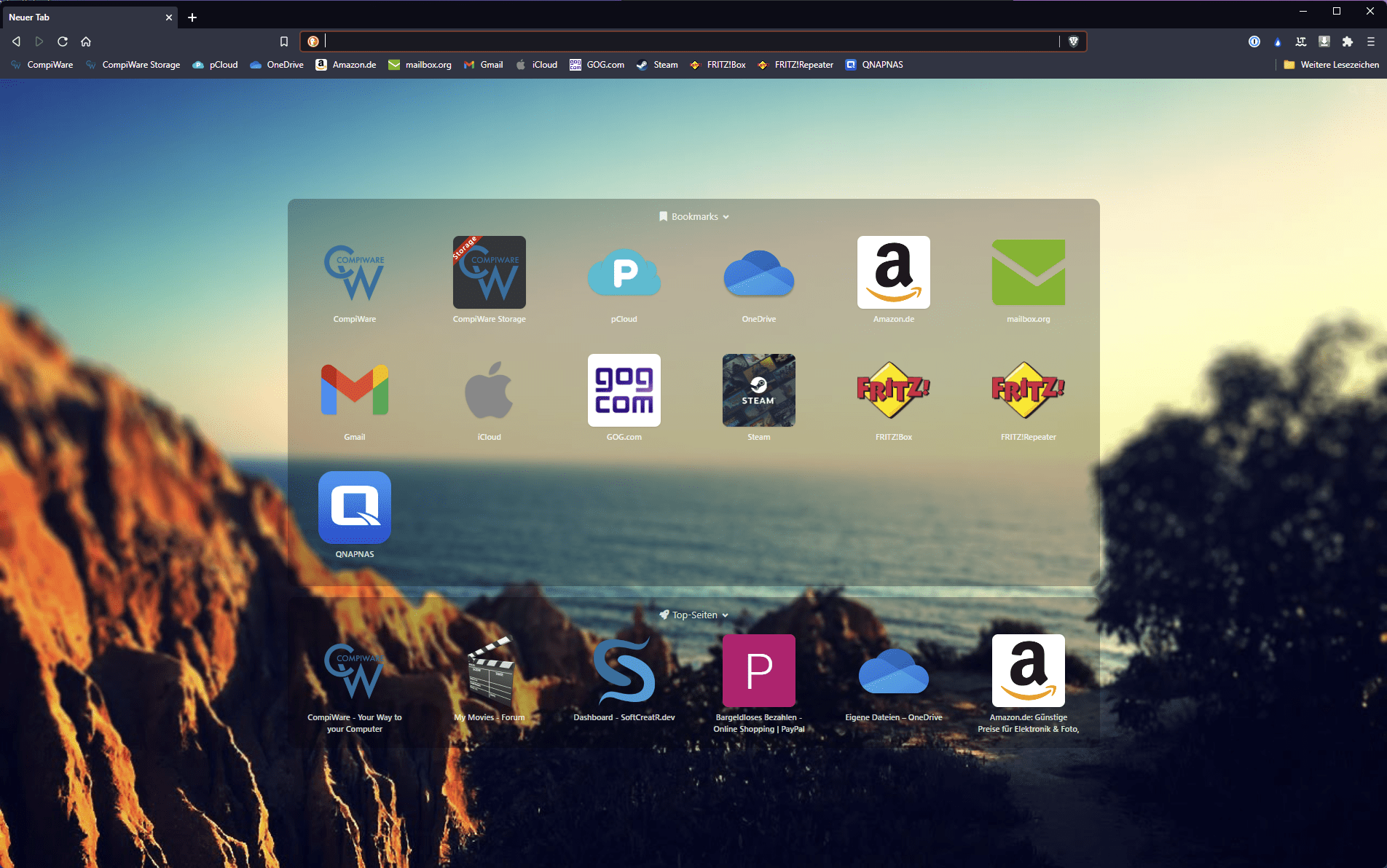Close the Neuer Tab tab
Viewport: 1387px width, 868px height.
coord(169,17)
